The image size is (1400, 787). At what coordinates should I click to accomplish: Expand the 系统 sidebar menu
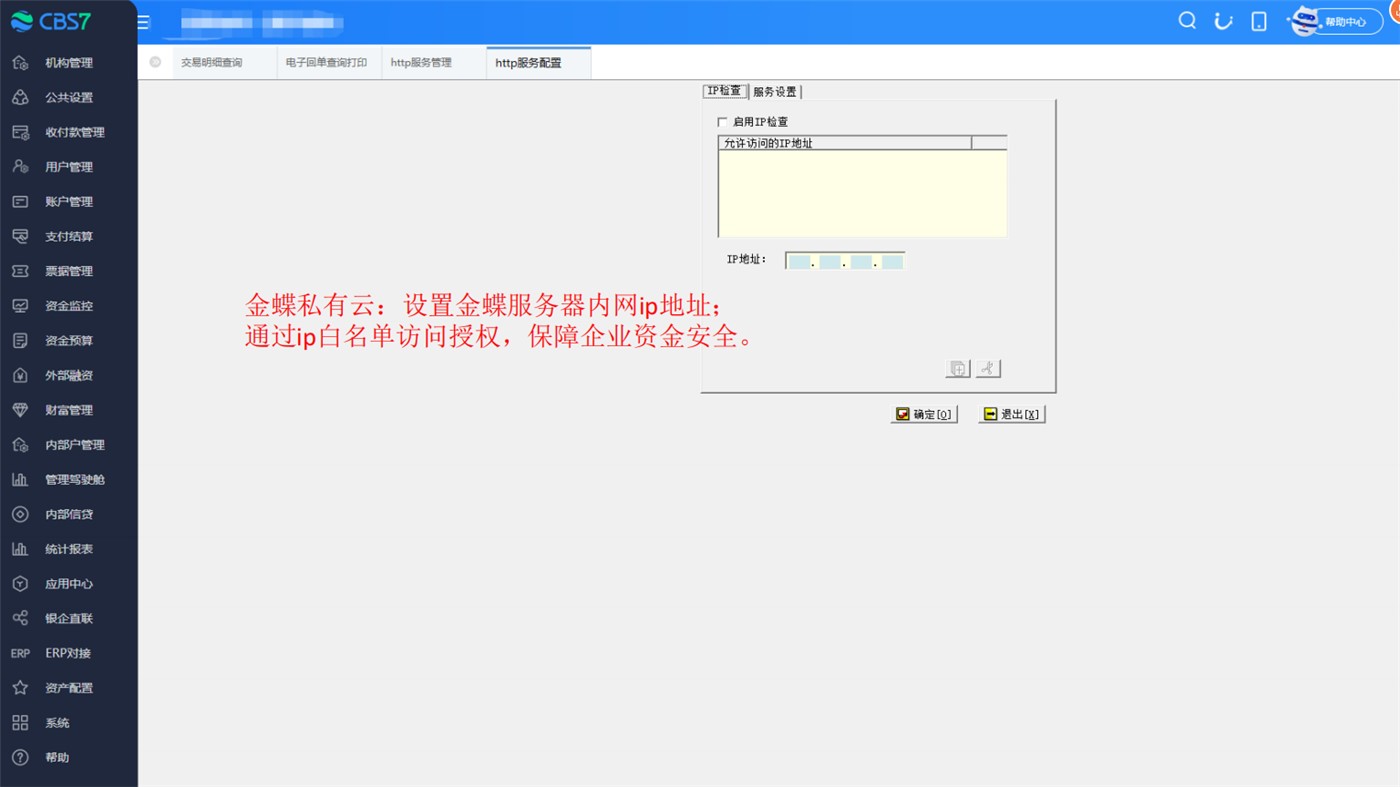[x=57, y=723]
